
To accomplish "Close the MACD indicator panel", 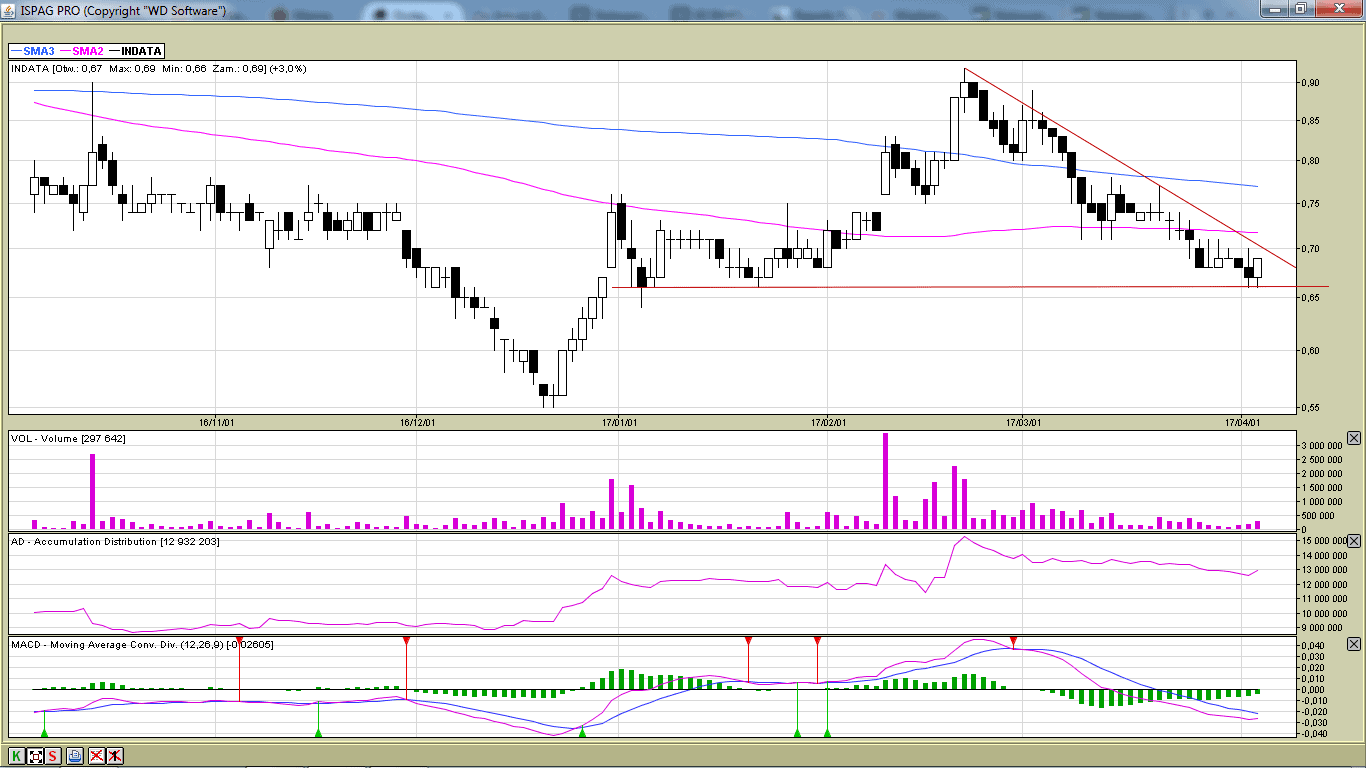I will (x=1354, y=644).
